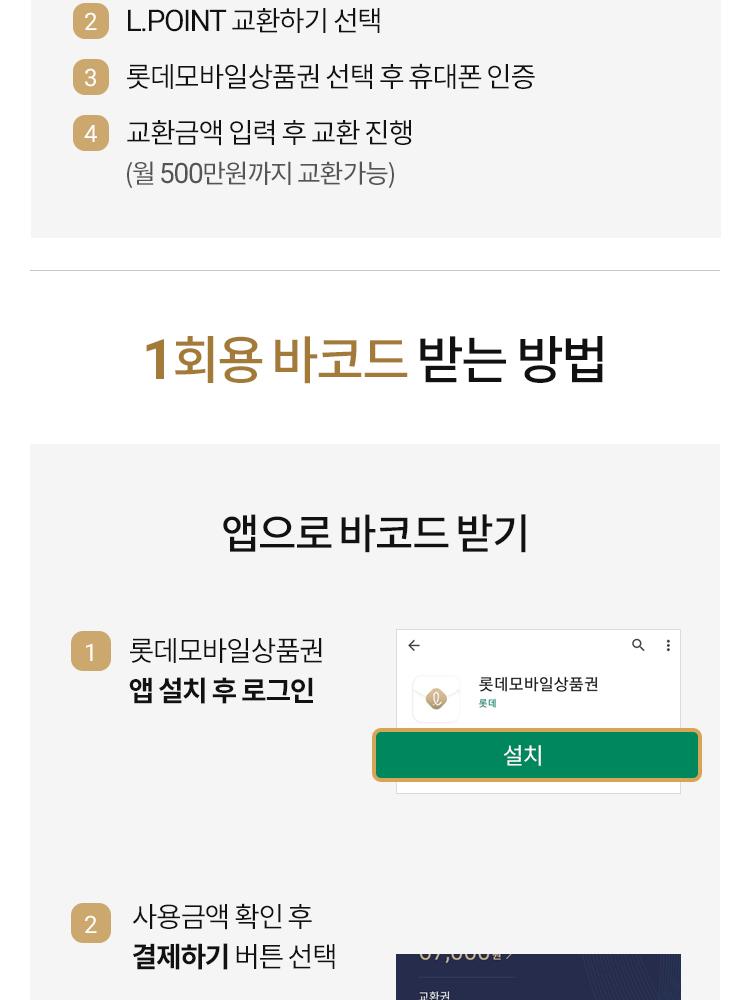Click the 앱으로 바코드 받기 section title

coord(375,533)
